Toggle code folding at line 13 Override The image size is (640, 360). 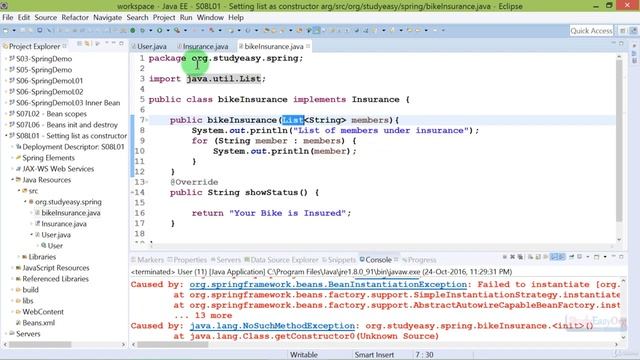(147, 182)
